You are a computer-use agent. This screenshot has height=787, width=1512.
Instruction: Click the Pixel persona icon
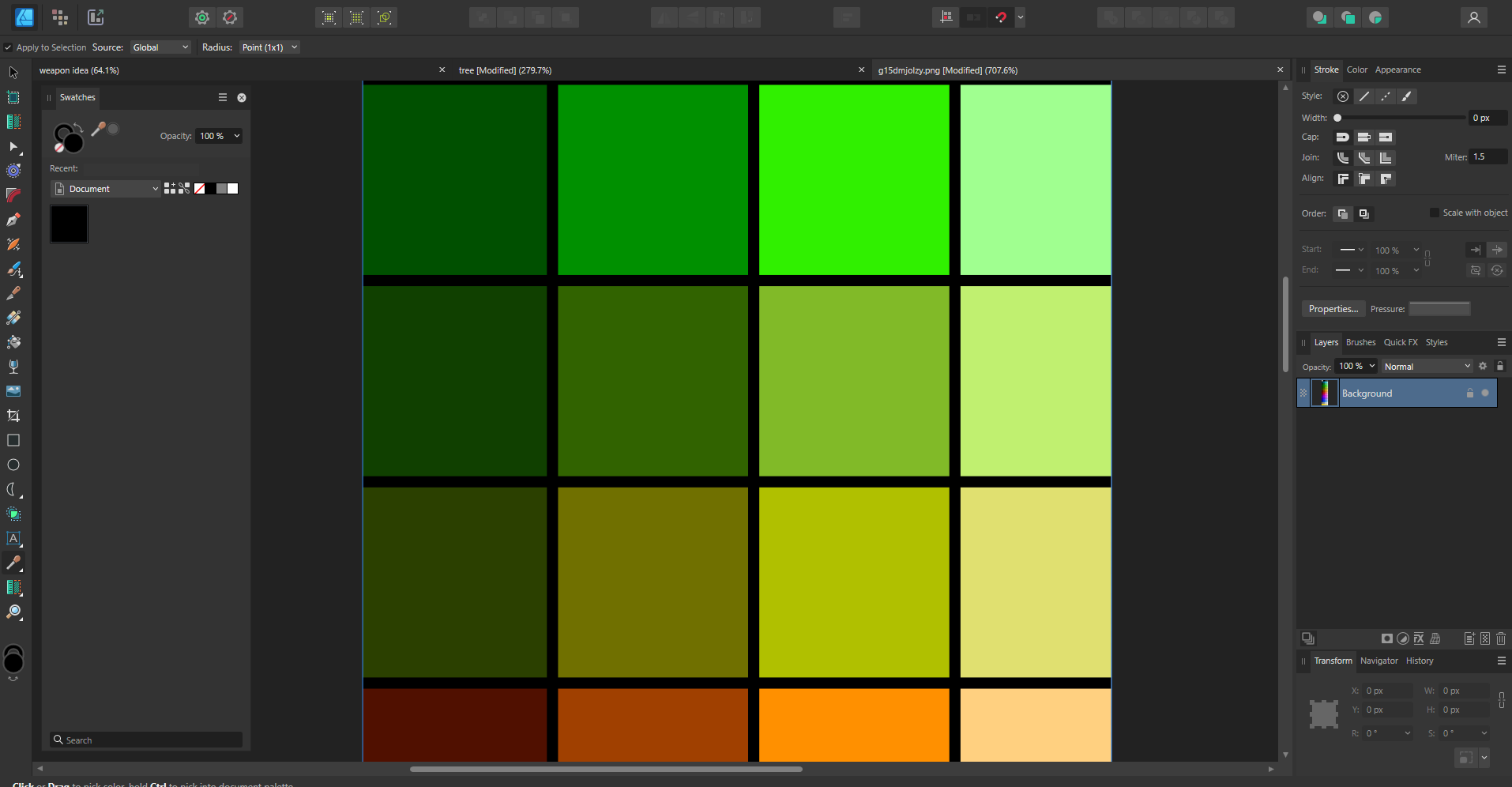point(60,17)
